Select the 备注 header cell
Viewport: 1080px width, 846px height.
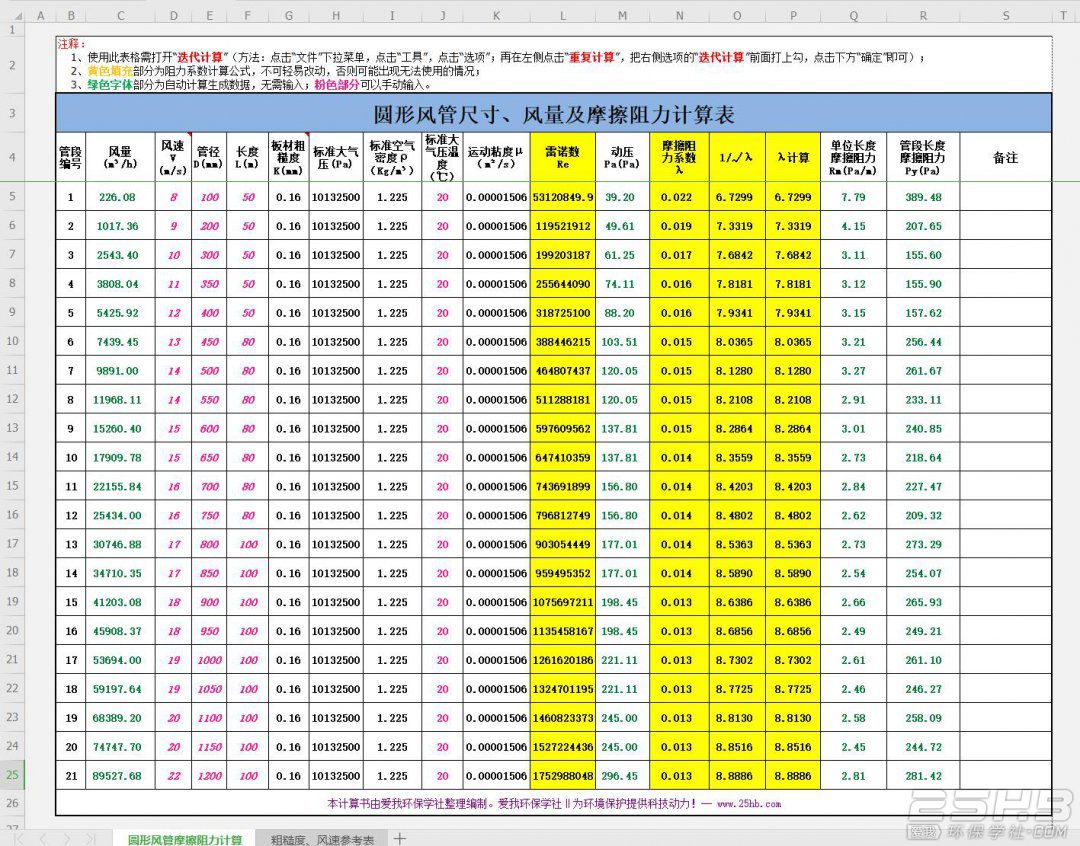click(x=1006, y=158)
